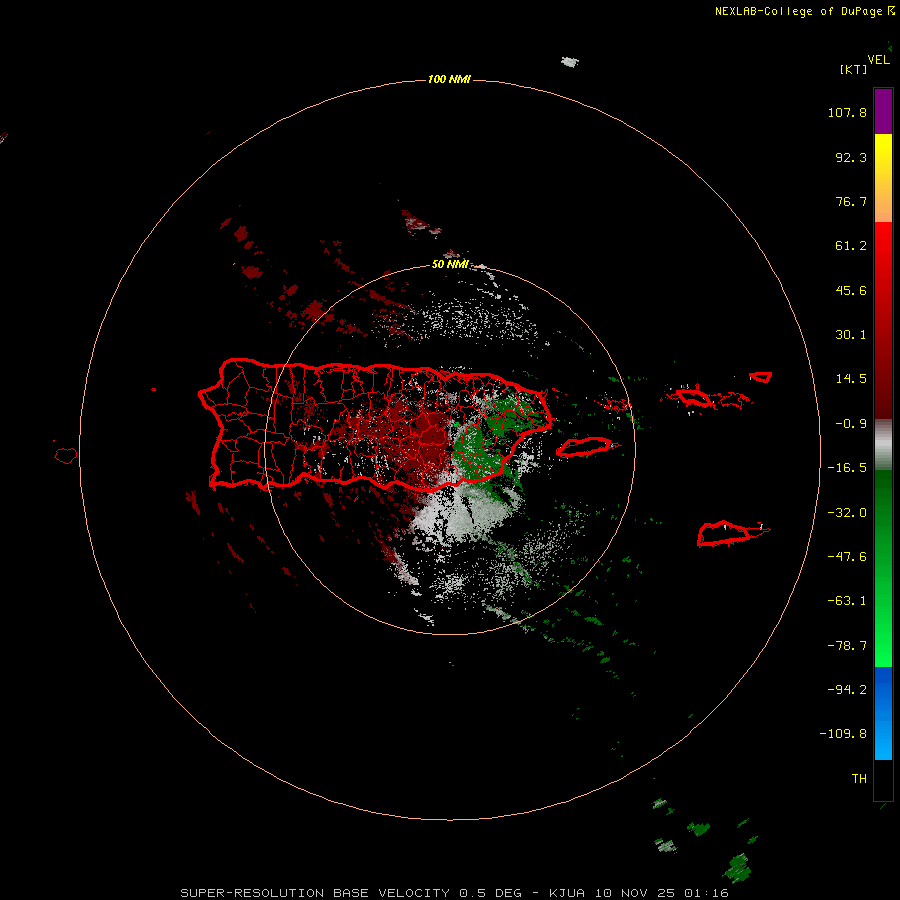Click the Super-Resolution Base Velocity caption
The image size is (900, 900).
(x=454, y=893)
